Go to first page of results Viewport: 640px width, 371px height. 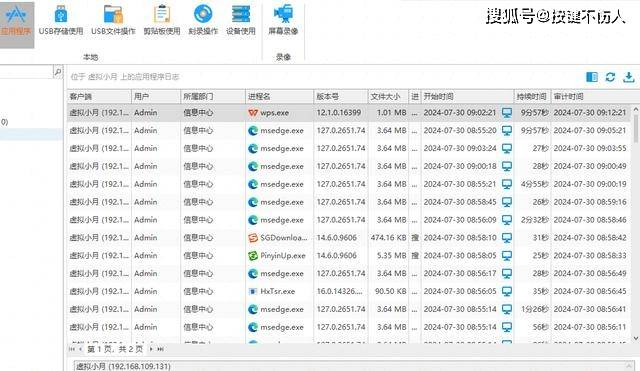(72, 349)
